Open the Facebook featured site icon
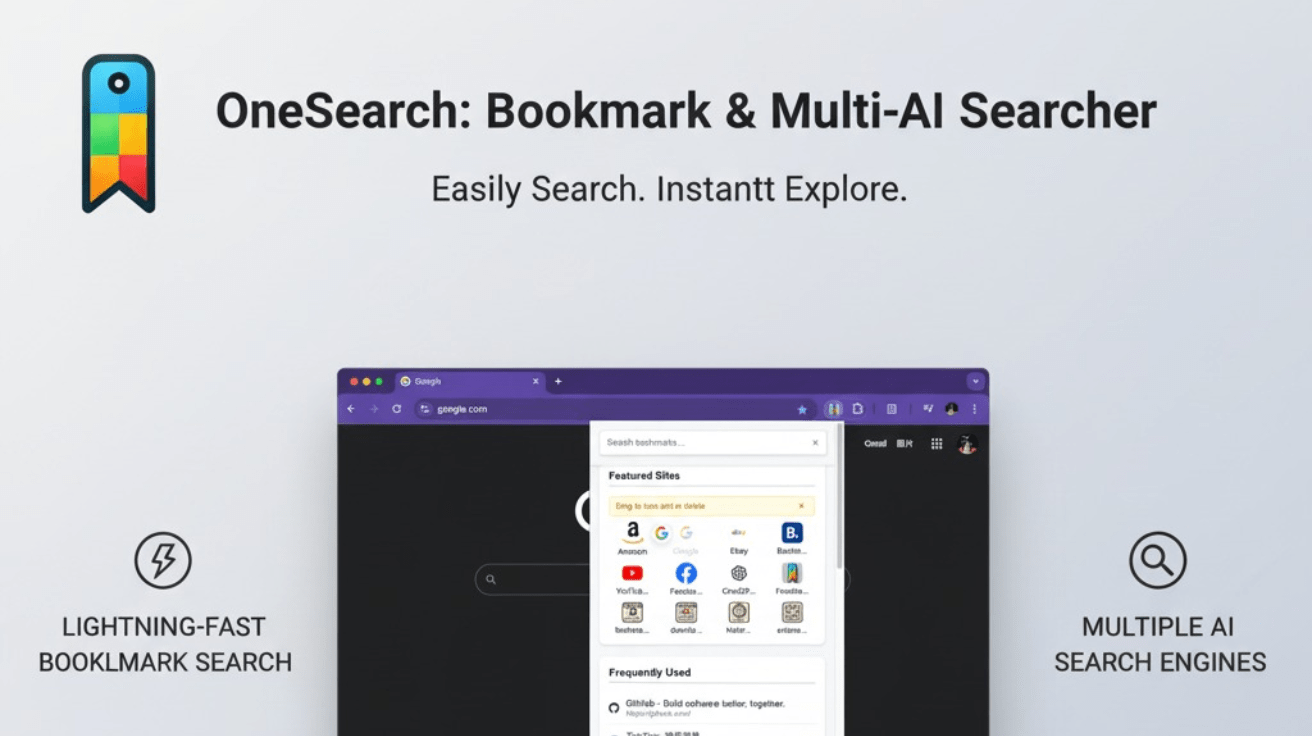The width and height of the screenshot is (1312, 736). 686,573
